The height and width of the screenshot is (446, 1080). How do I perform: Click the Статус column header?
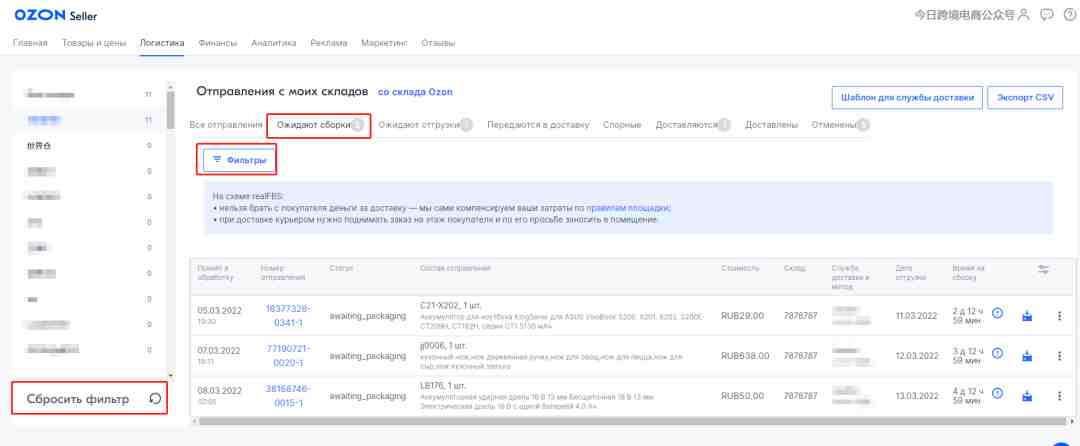pos(342,268)
